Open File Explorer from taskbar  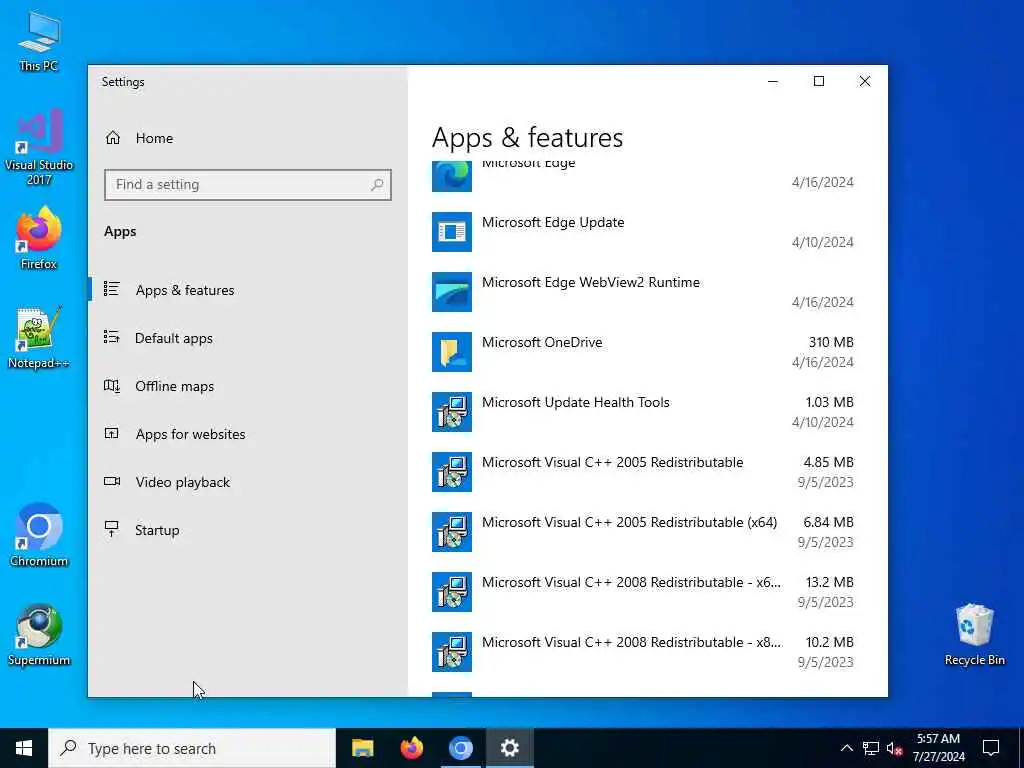coord(362,748)
